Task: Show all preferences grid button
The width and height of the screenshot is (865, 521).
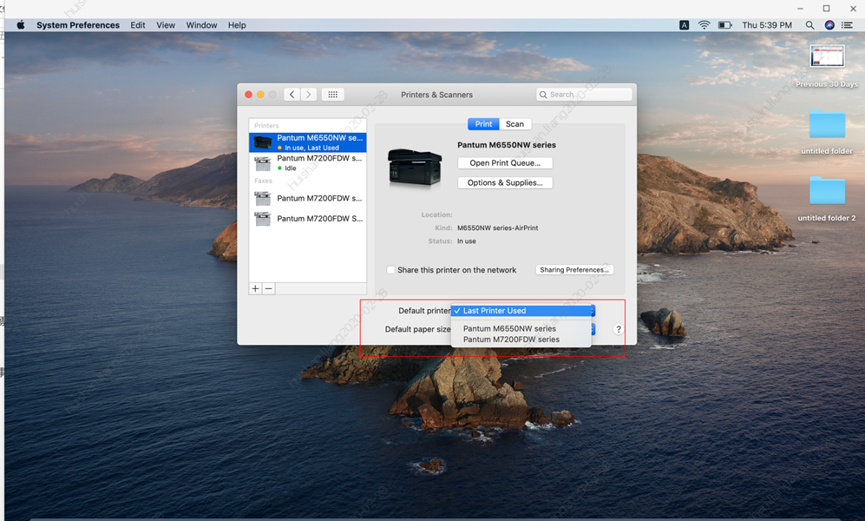Action: (333, 94)
